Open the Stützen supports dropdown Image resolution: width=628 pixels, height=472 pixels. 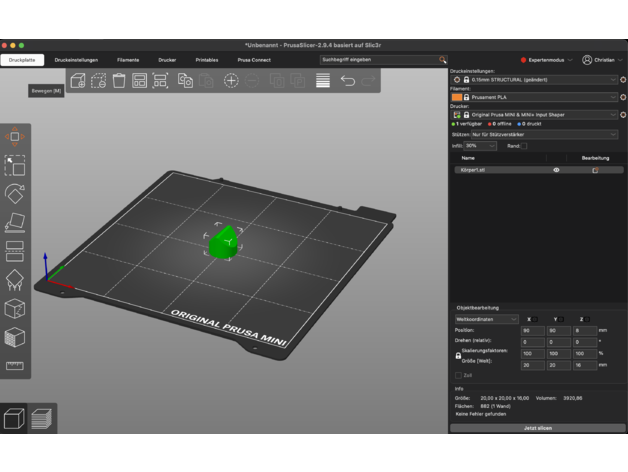tap(544, 135)
